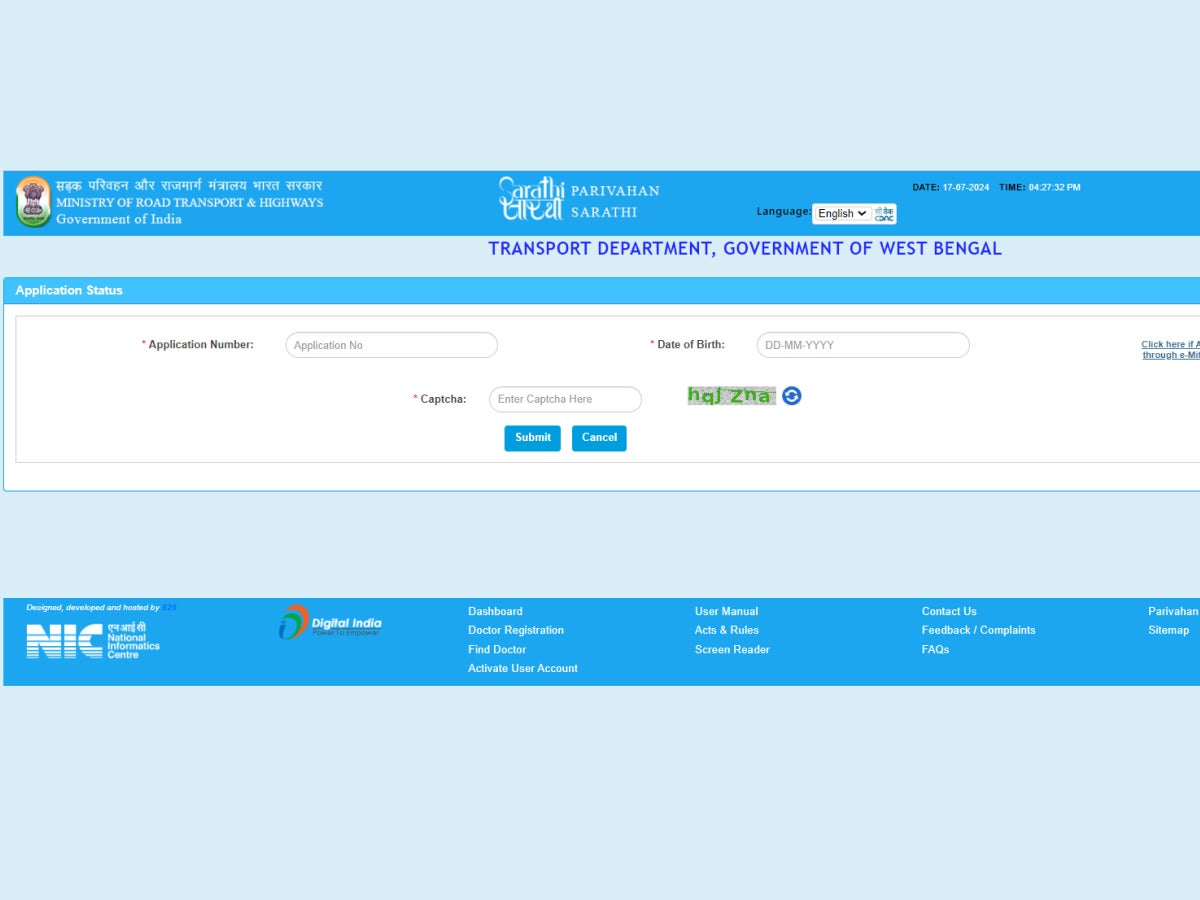Open the Language dropdown
Screen dimensions: 1200x900
coord(841,214)
